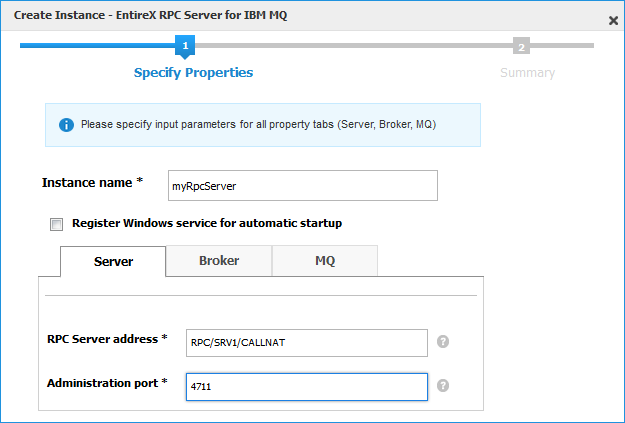Click the help icon beside RPC Server address
The height and width of the screenshot is (423, 625).
point(443,342)
